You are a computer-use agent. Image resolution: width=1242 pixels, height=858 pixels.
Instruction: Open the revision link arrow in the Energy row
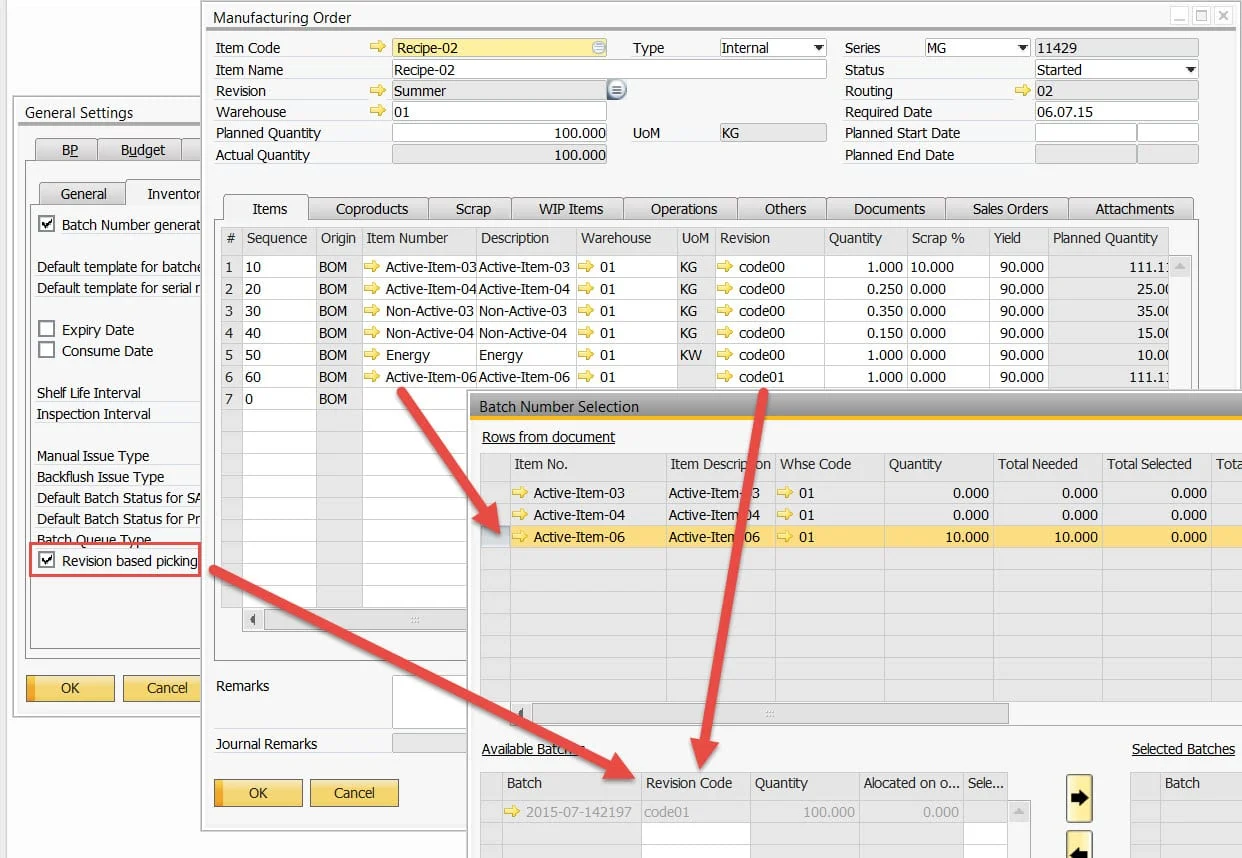coord(726,355)
